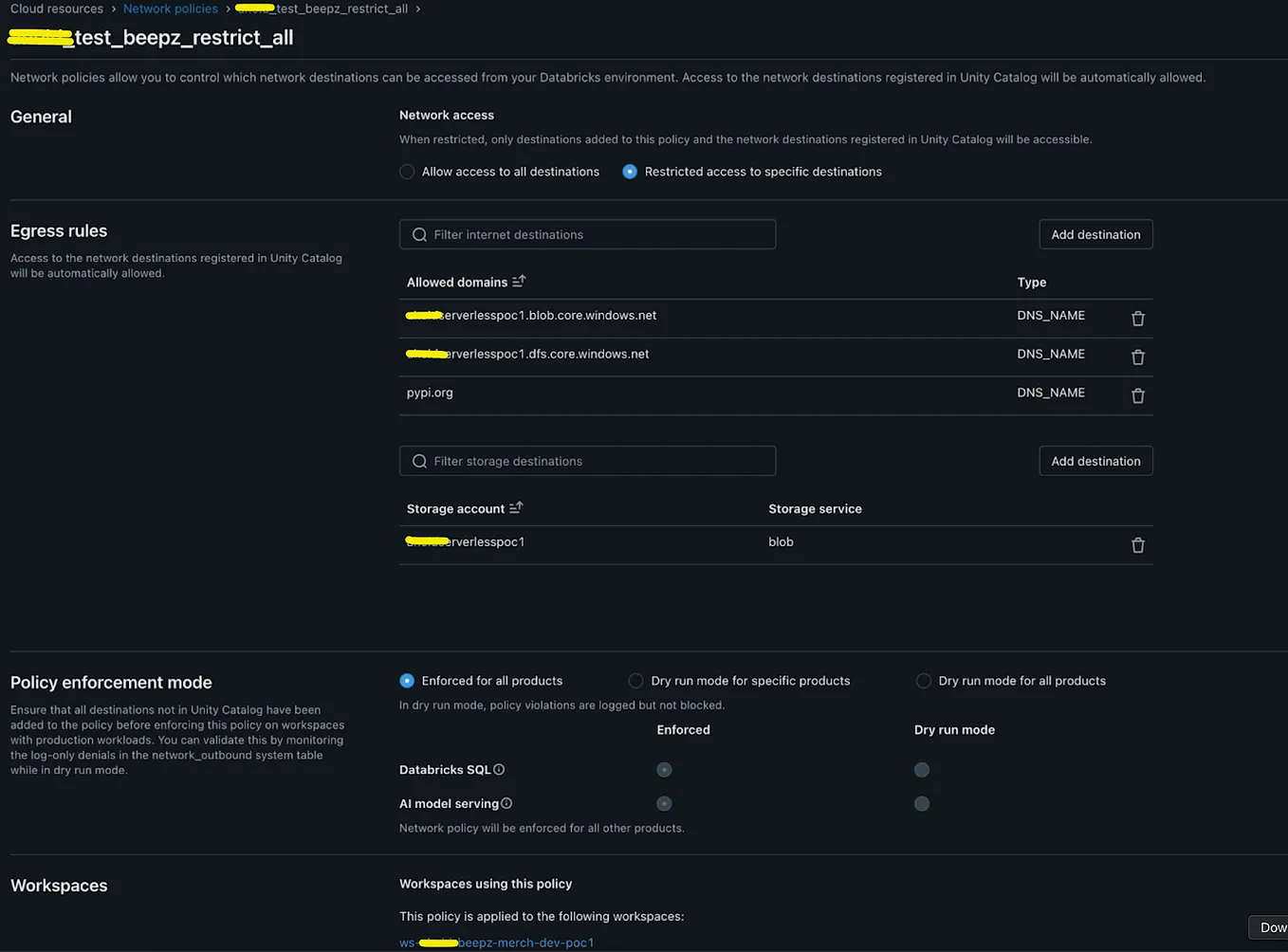The height and width of the screenshot is (952, 1288).
Task: Open the Databricks SQL info tooltip
Action: click(501, 769)
